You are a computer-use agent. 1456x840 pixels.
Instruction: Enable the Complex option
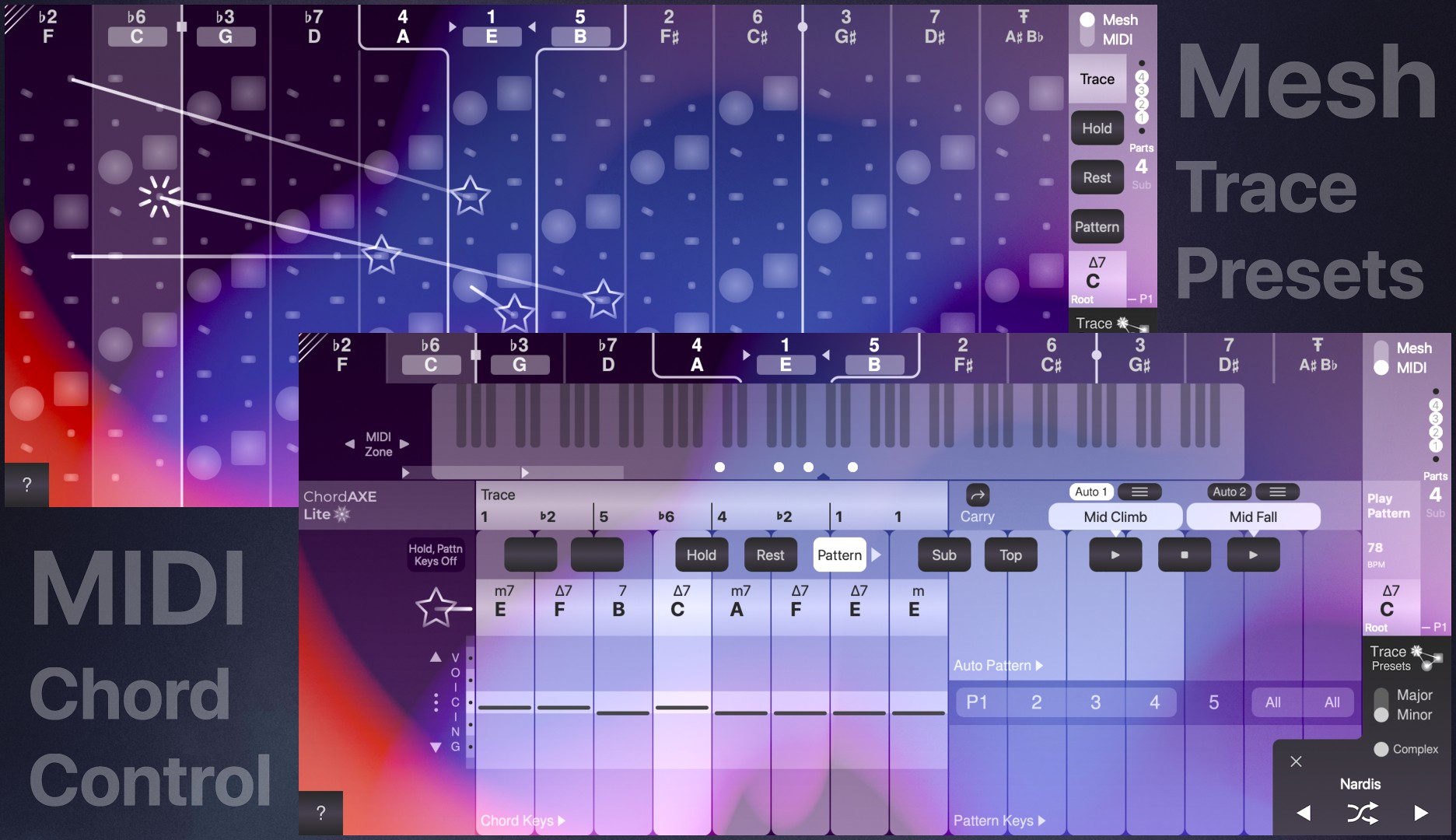[1381, 749]
